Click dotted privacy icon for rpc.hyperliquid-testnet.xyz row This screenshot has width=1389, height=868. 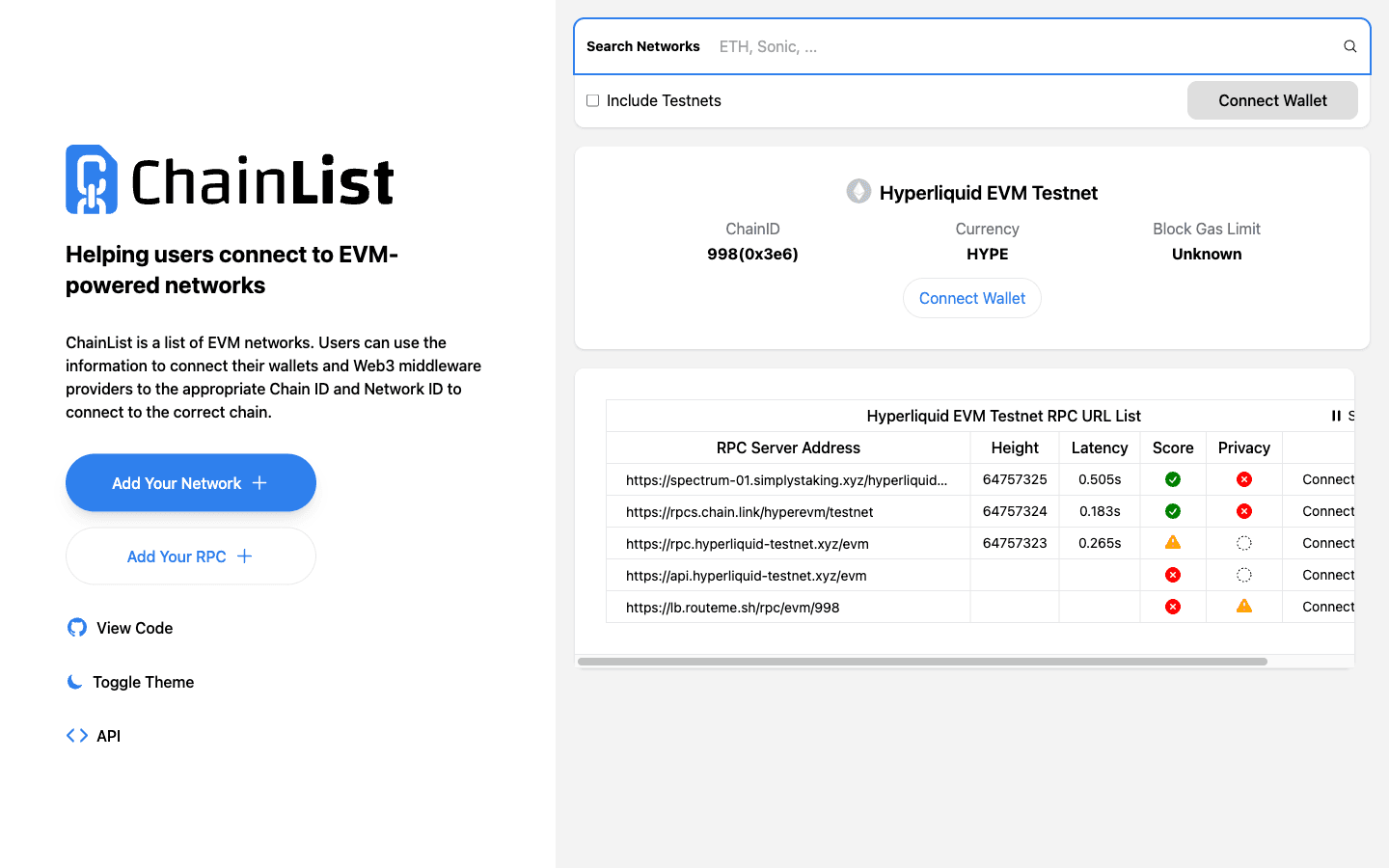coord(1244,543)
